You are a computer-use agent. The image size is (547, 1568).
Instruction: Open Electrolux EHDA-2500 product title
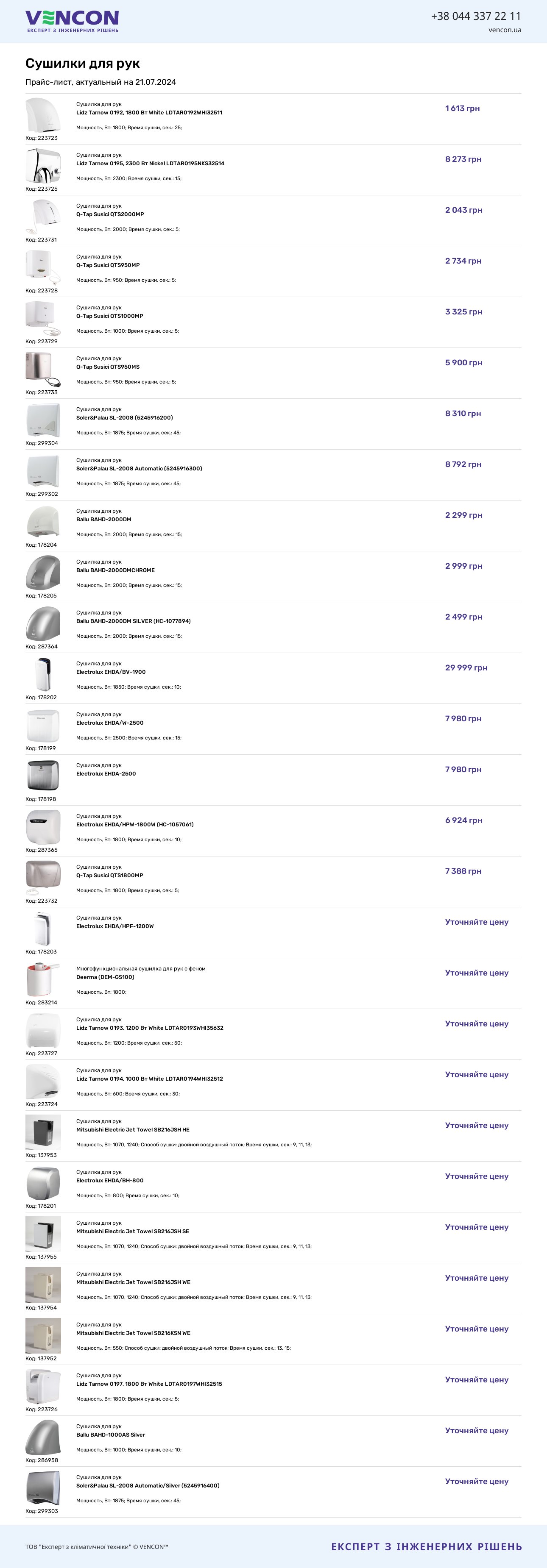click(106, 774)
